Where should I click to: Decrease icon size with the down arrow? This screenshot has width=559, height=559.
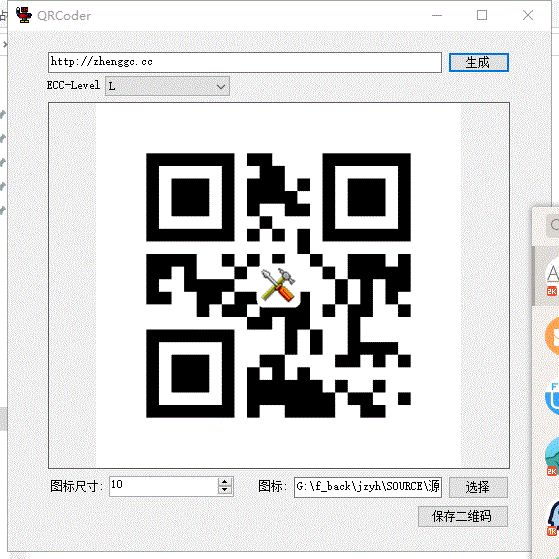pyautogui.click(x=224, y=490)
